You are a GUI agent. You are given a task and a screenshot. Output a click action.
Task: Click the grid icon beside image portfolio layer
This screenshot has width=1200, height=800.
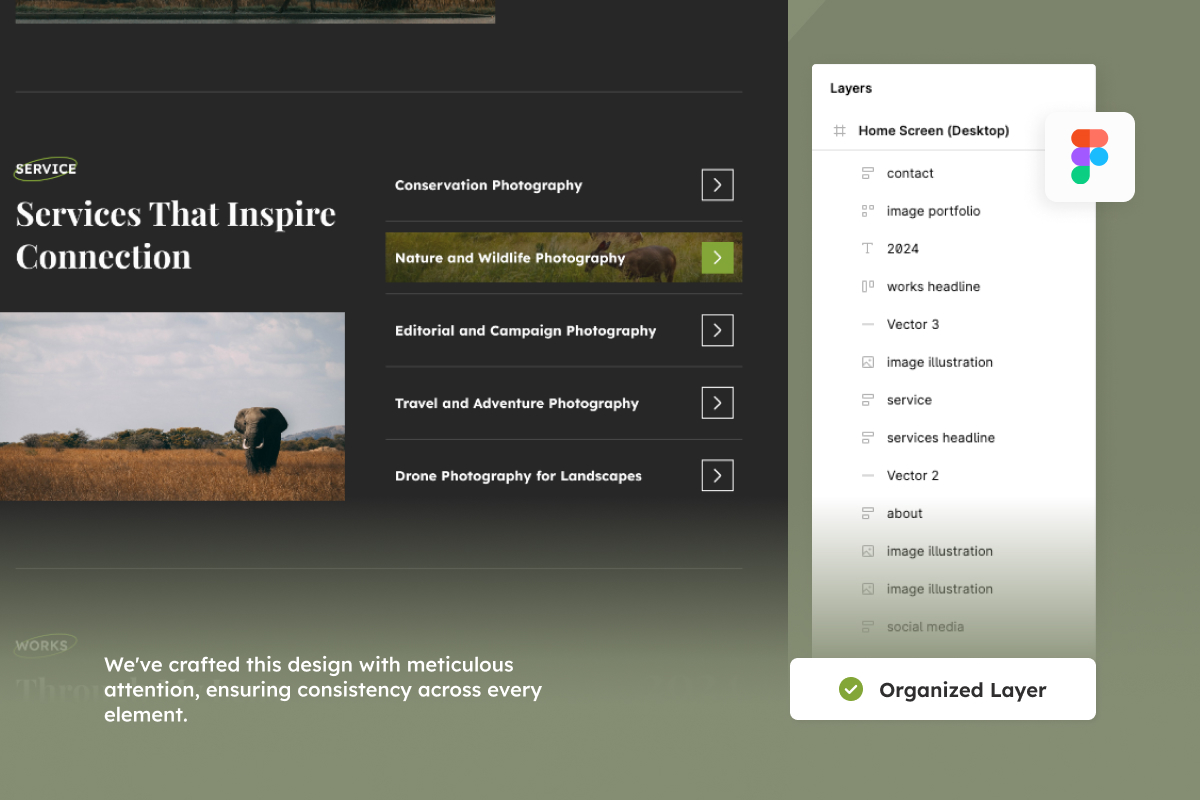pyautogui.click(x=868, y=211)
